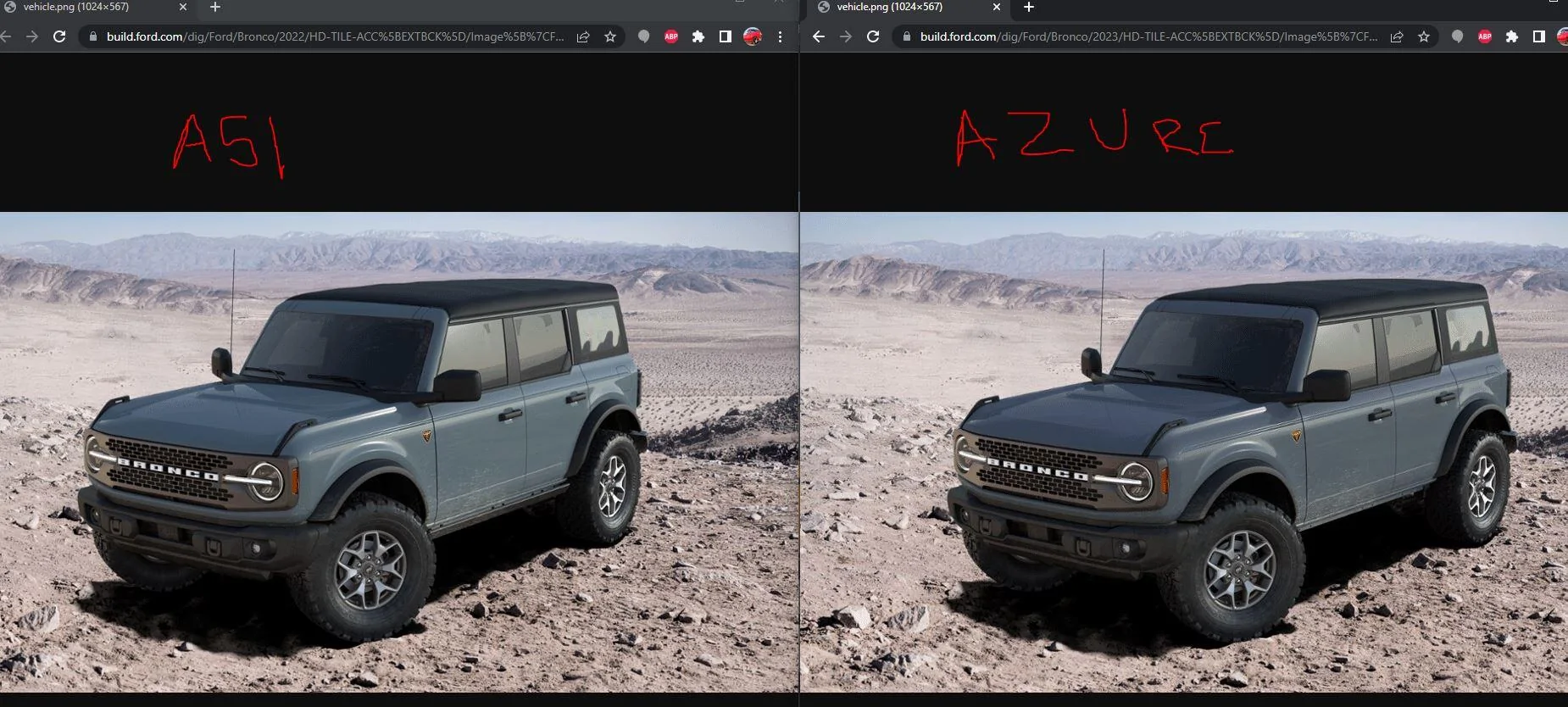The width and height of the screenshot is (1568, 707).
Task: Select vehicle.png tab in left window
Action: pos(95,8)
